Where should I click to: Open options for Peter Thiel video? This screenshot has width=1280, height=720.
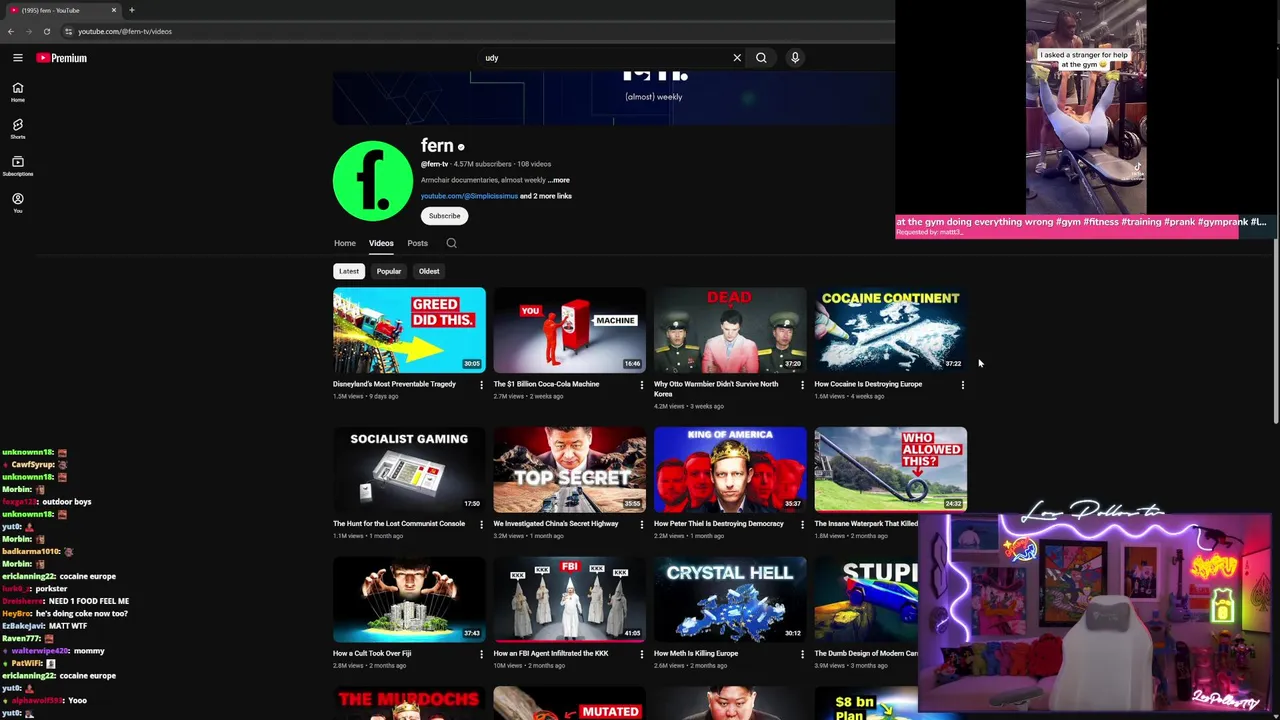(802, 525)
